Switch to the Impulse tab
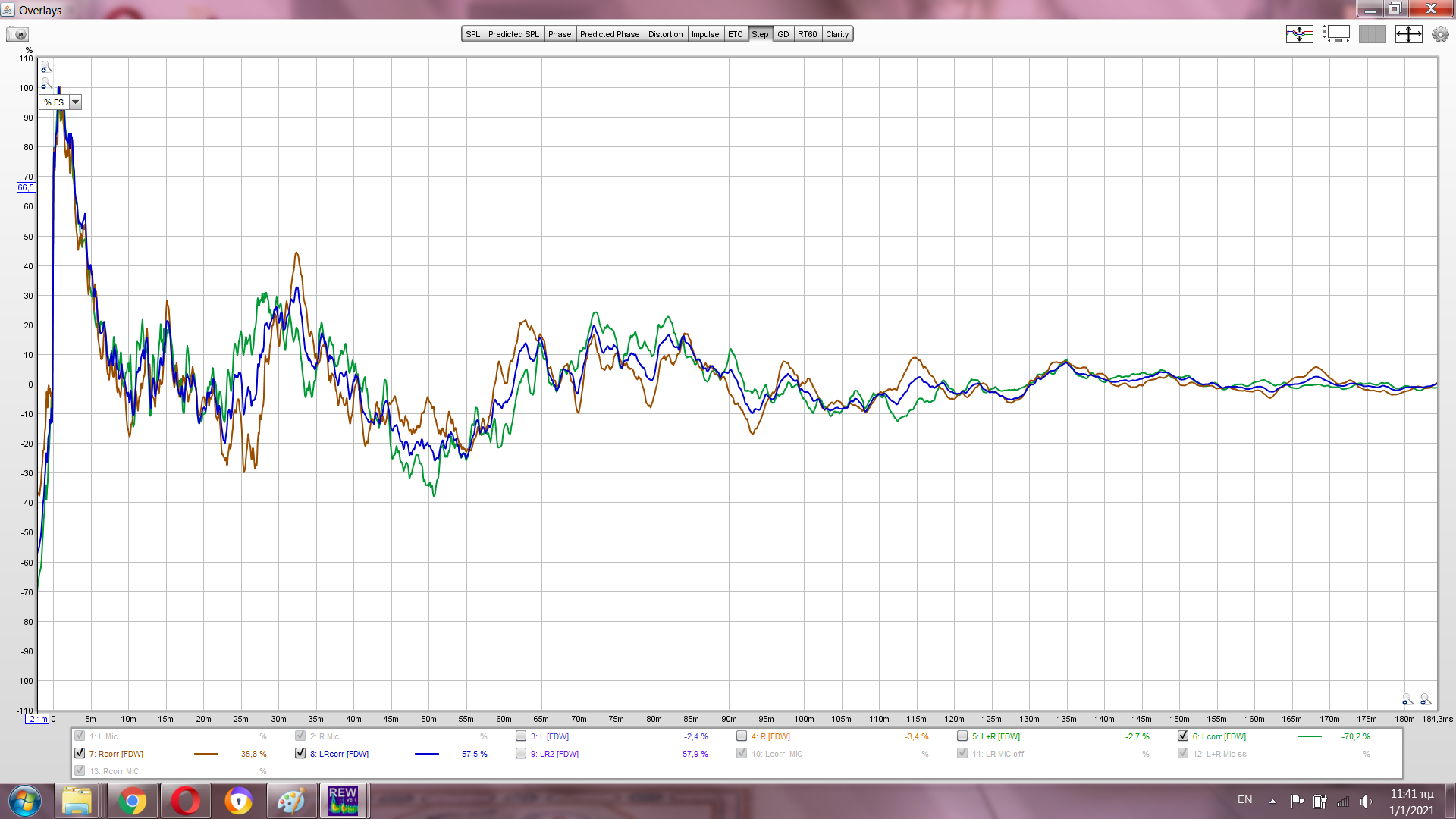Image resolution: width=1456 pixels, height=819 pixels. 704,34
